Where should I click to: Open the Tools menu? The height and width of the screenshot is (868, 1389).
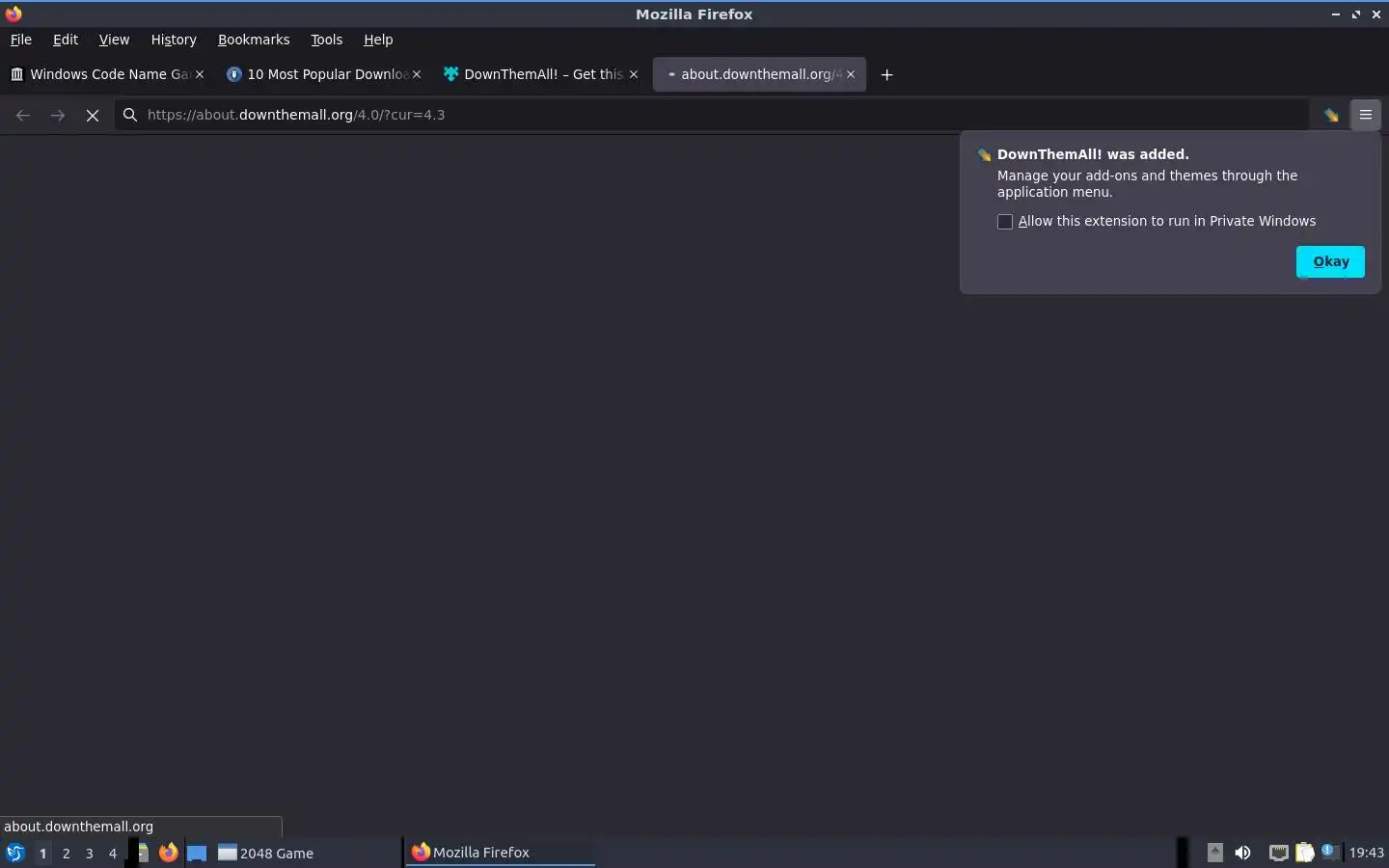pos(327,40)
